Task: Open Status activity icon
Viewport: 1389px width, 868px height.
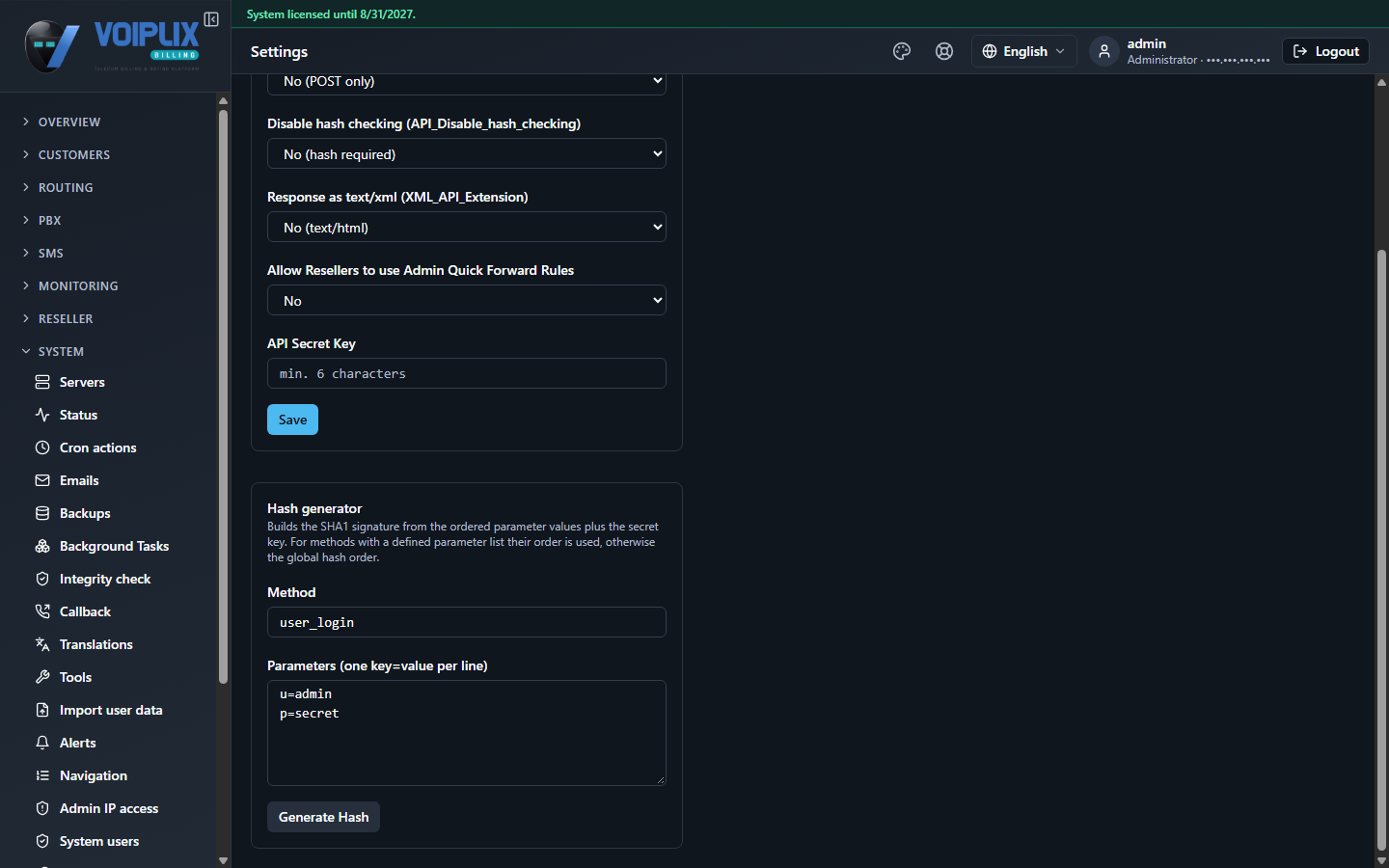Action: (x=42, y=415)
